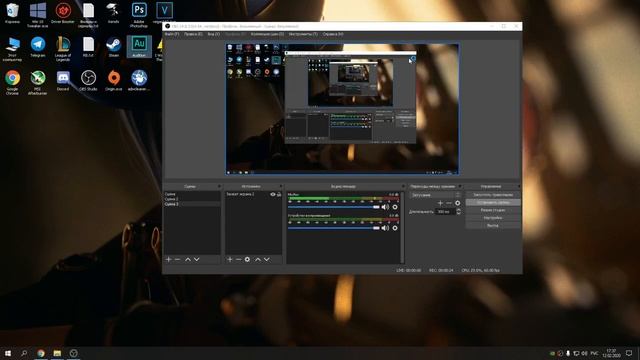Open desktop audio device settings gear

click(395, 228)
